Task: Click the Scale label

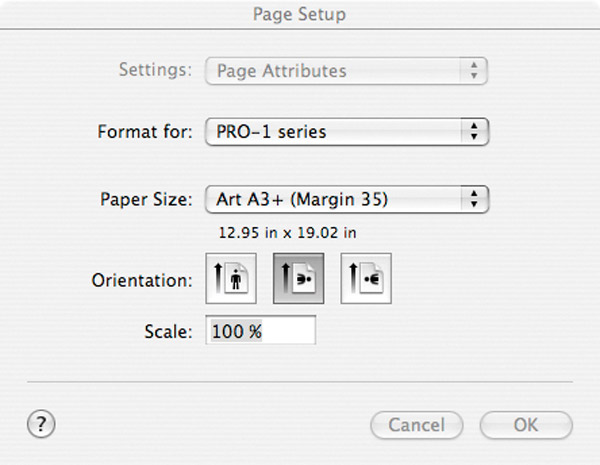Action: coord(168,331)
